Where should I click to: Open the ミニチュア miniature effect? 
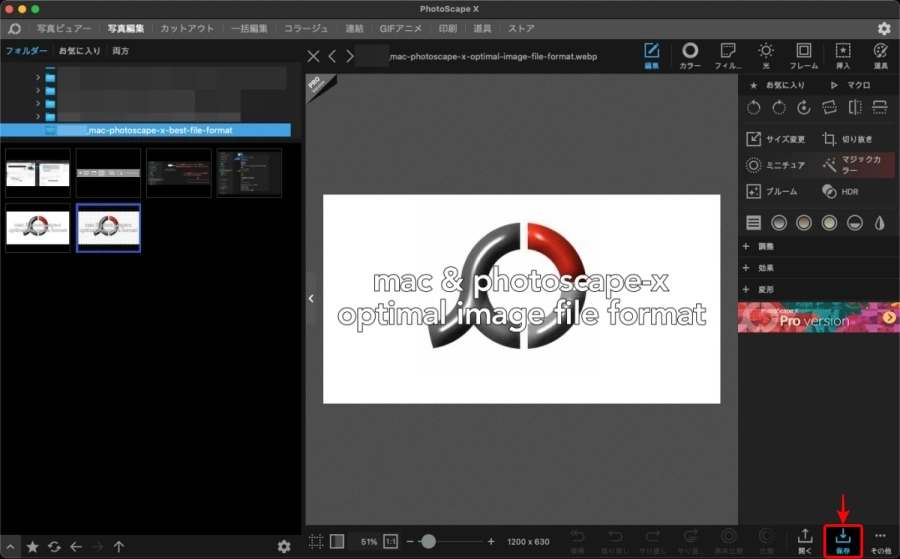point(775,165)
